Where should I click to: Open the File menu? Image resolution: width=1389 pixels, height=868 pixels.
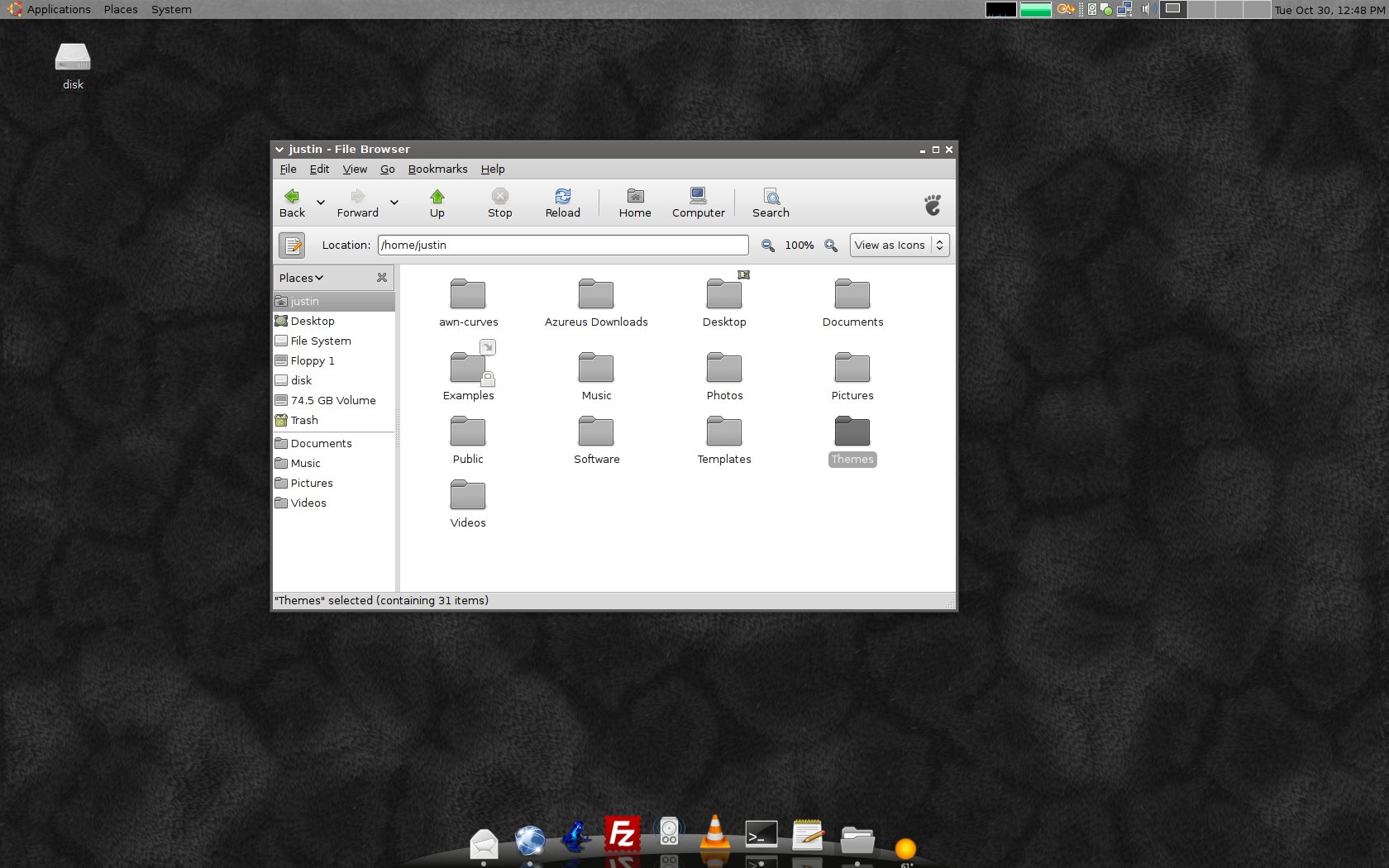coord(288,169)
